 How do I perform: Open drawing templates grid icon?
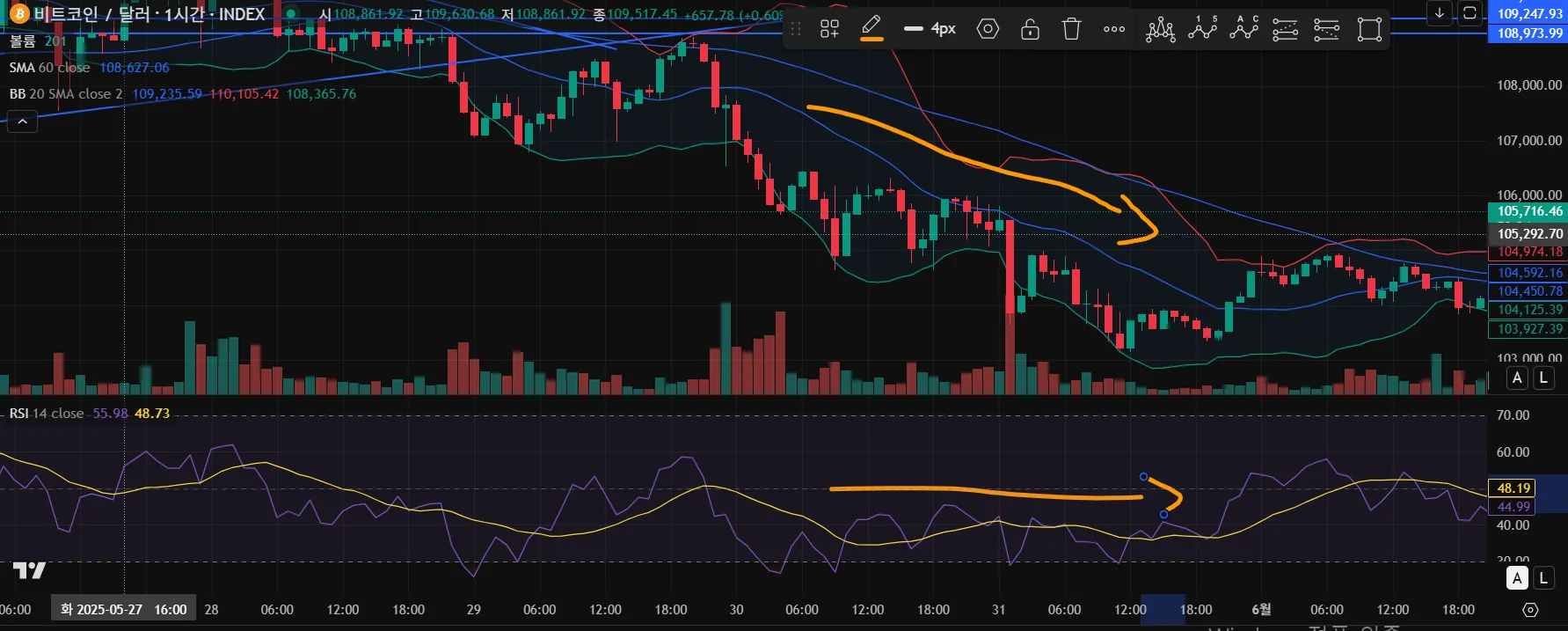pyautogui.click(x=829, y=29)
